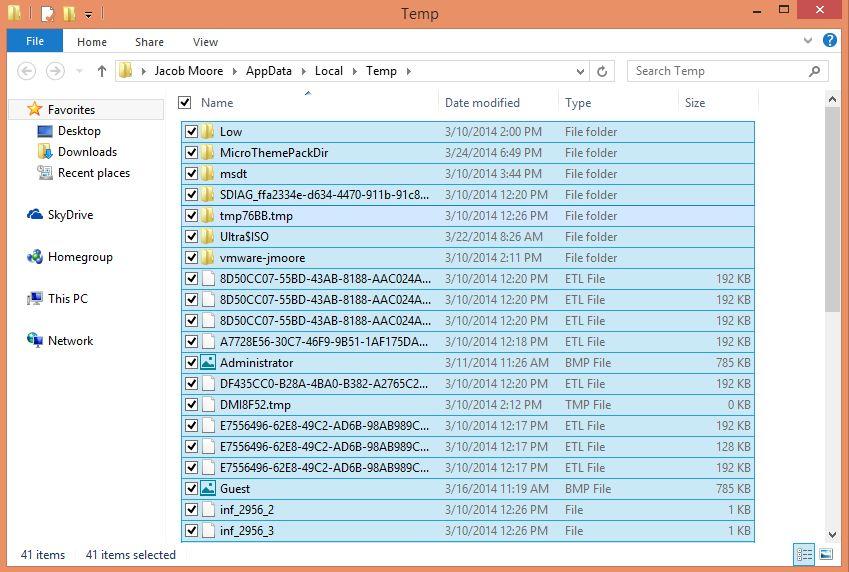Click the Refresh button in address bar
This screenshot has width=849, height=572.
tap(602, 71)
